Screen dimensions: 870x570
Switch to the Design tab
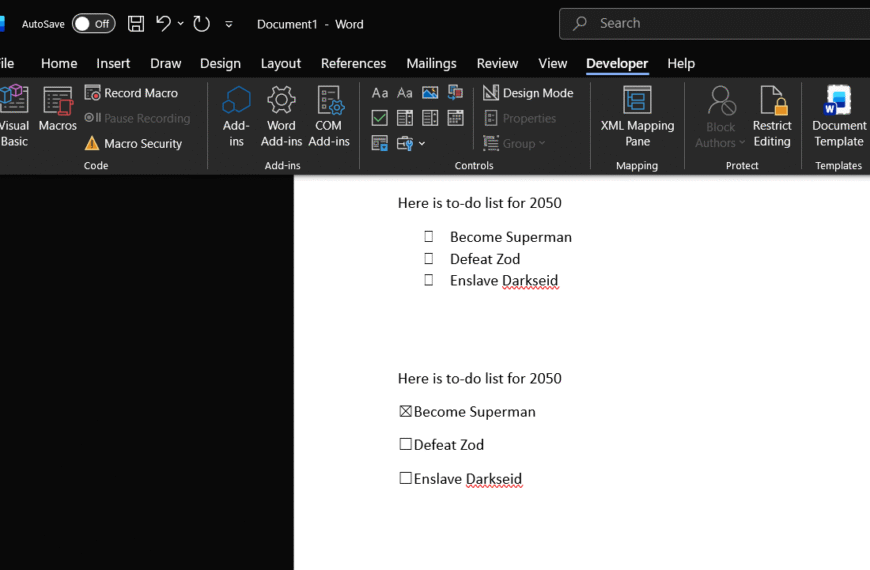point(220,63)
